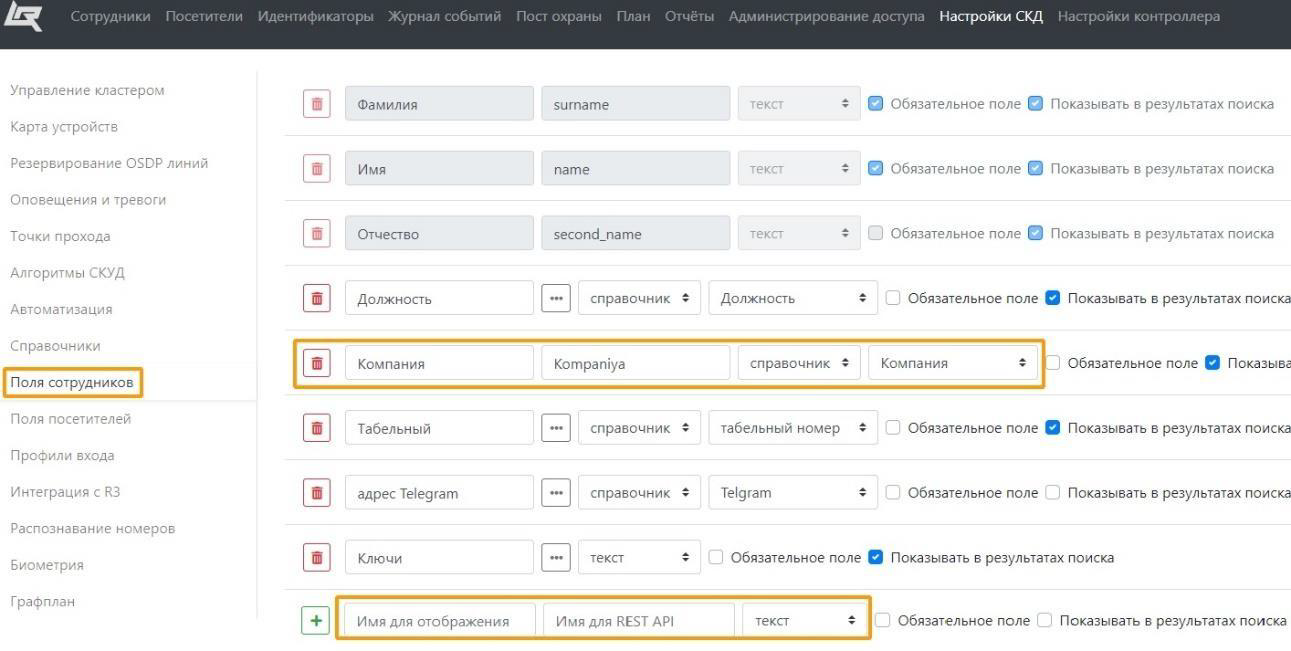Image resolution: width=1291 pixels, height=651 pixels.
Task: Click the Имя для отображения input field
Action: [436, 621]
